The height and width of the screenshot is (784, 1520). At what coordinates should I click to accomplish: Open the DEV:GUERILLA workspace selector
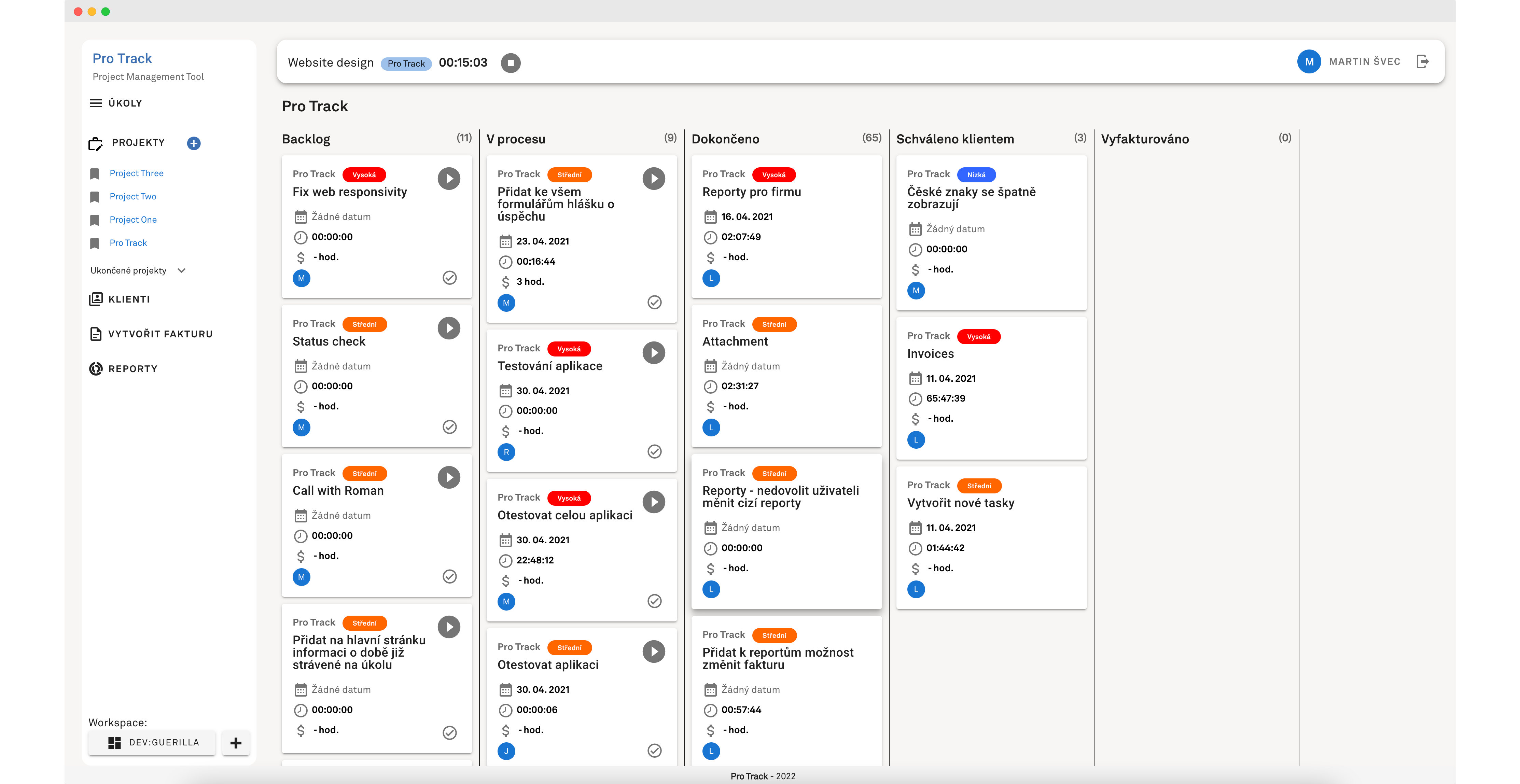(152, 743)
